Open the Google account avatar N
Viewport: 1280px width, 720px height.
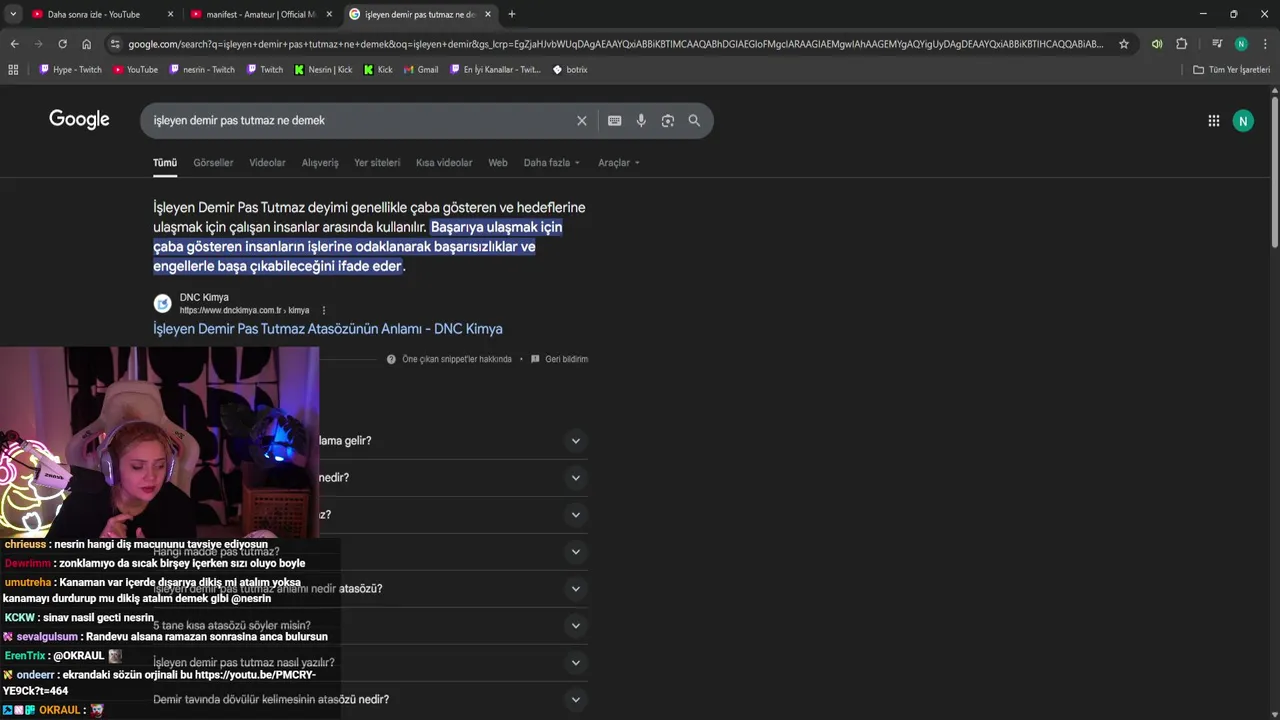click(x=1243, y=121)
